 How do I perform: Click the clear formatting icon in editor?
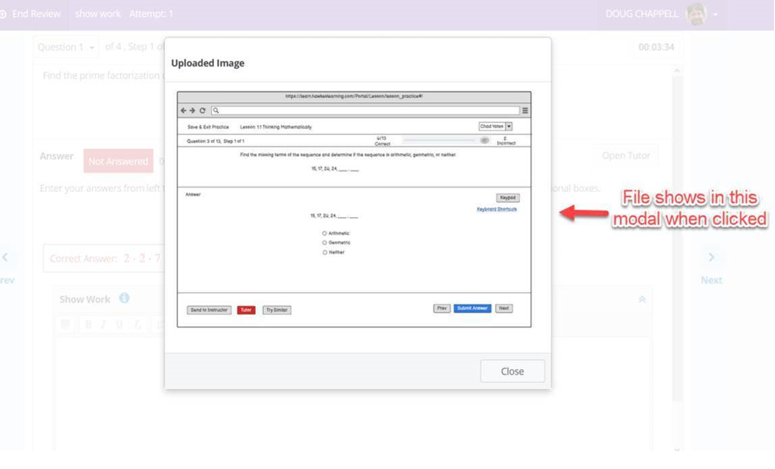[137, 324]
